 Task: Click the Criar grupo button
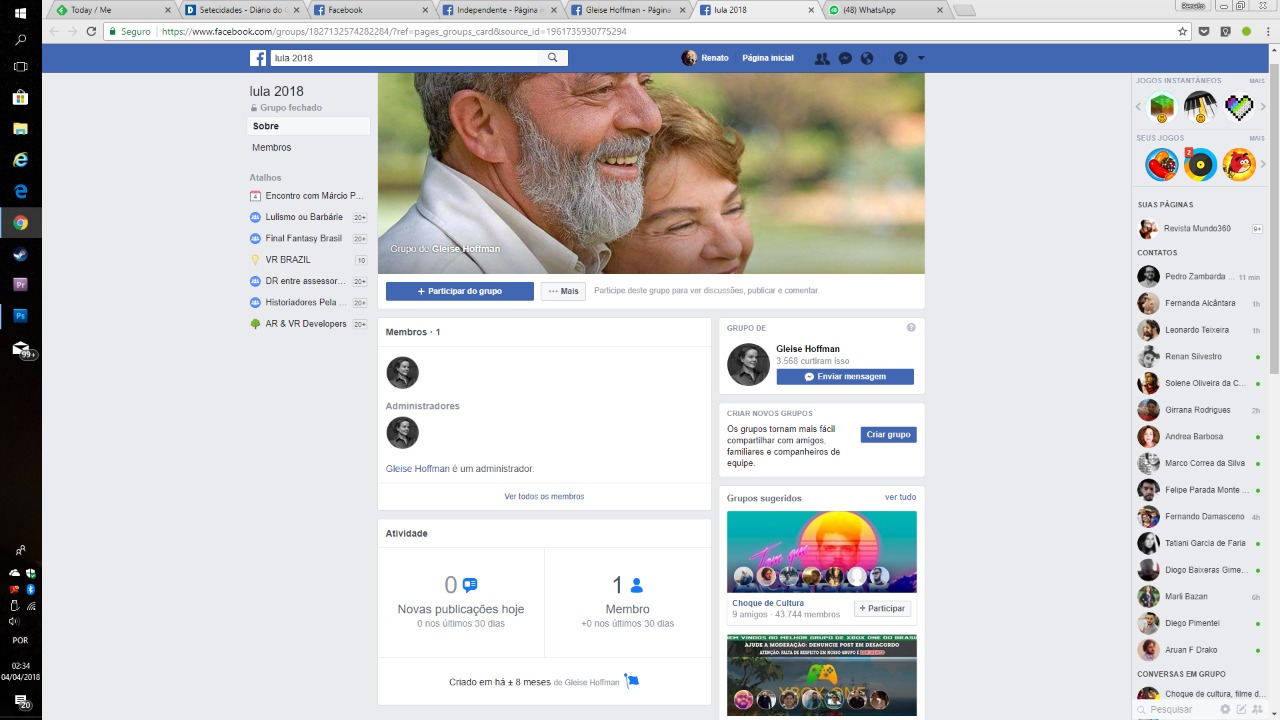coord(888,435)
